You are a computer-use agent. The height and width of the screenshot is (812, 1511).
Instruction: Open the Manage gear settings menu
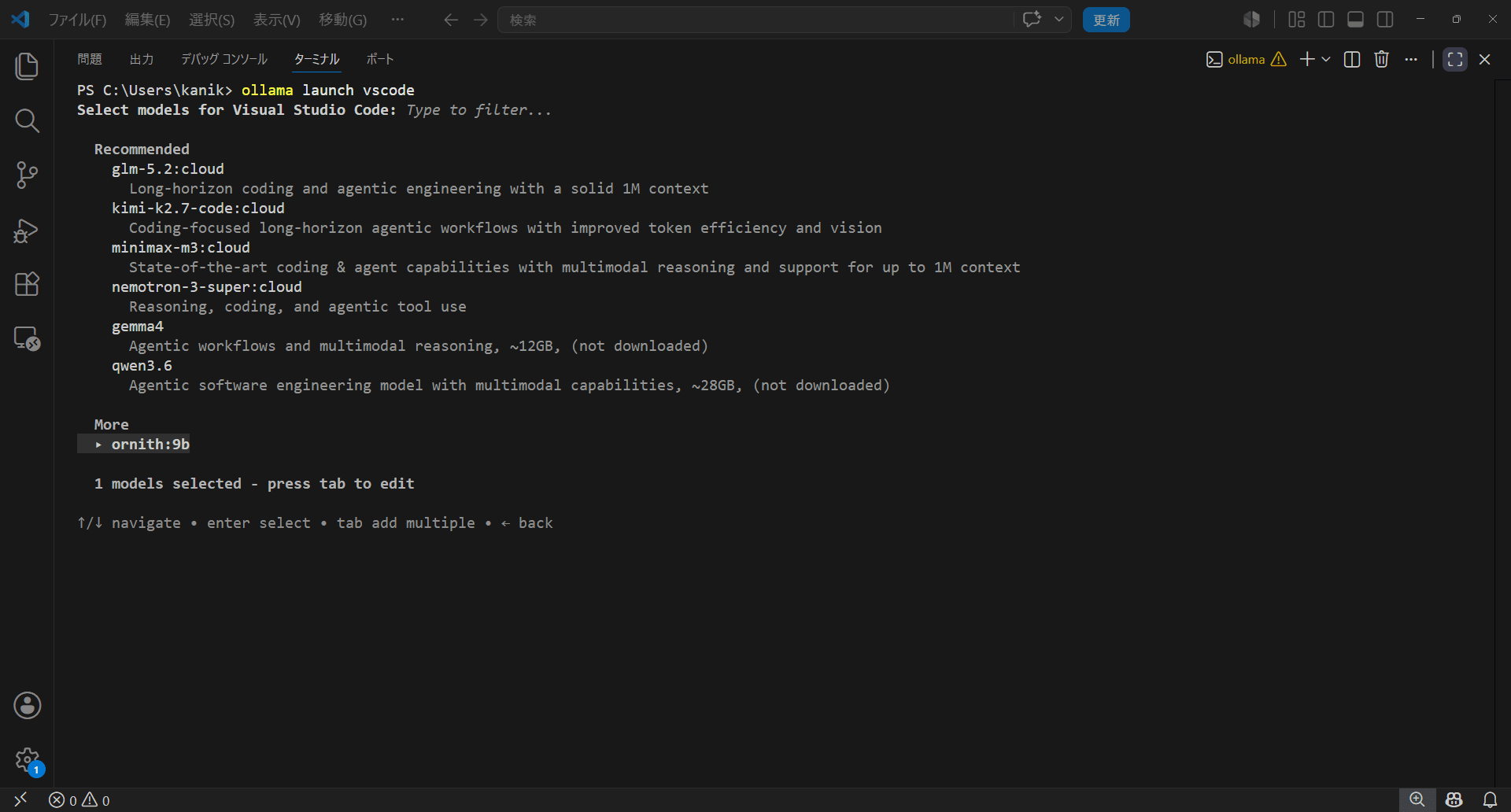coord(27,760)
